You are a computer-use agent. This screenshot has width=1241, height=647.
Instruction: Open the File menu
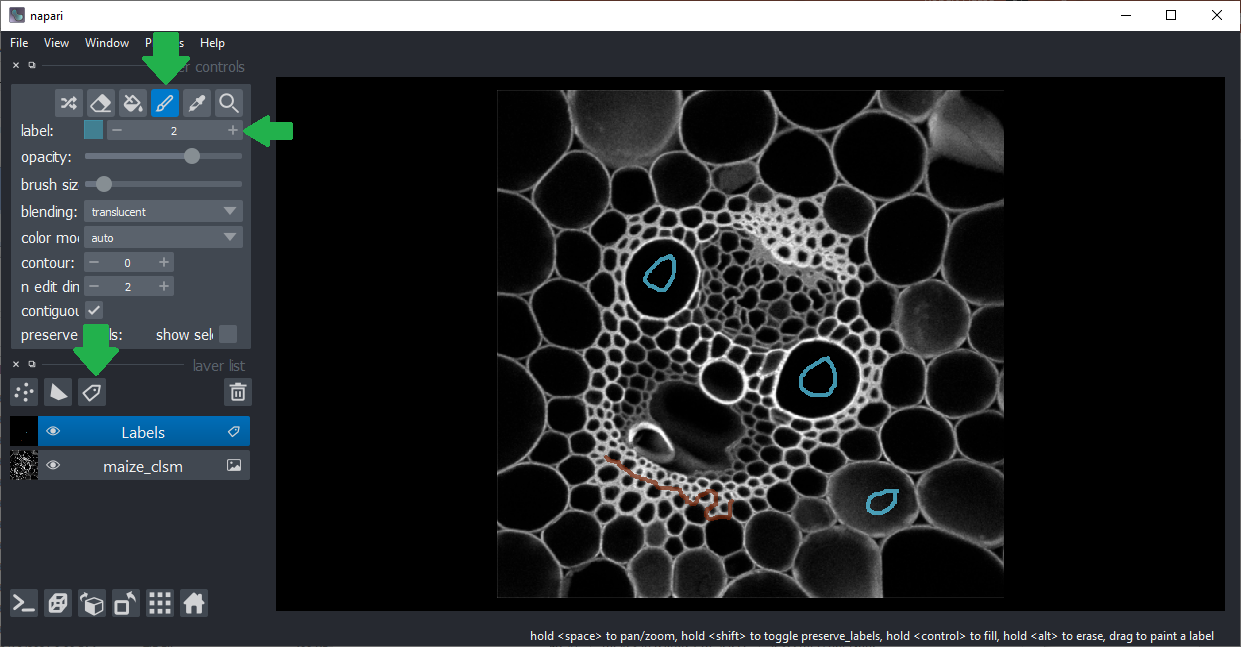coord(19,43)
